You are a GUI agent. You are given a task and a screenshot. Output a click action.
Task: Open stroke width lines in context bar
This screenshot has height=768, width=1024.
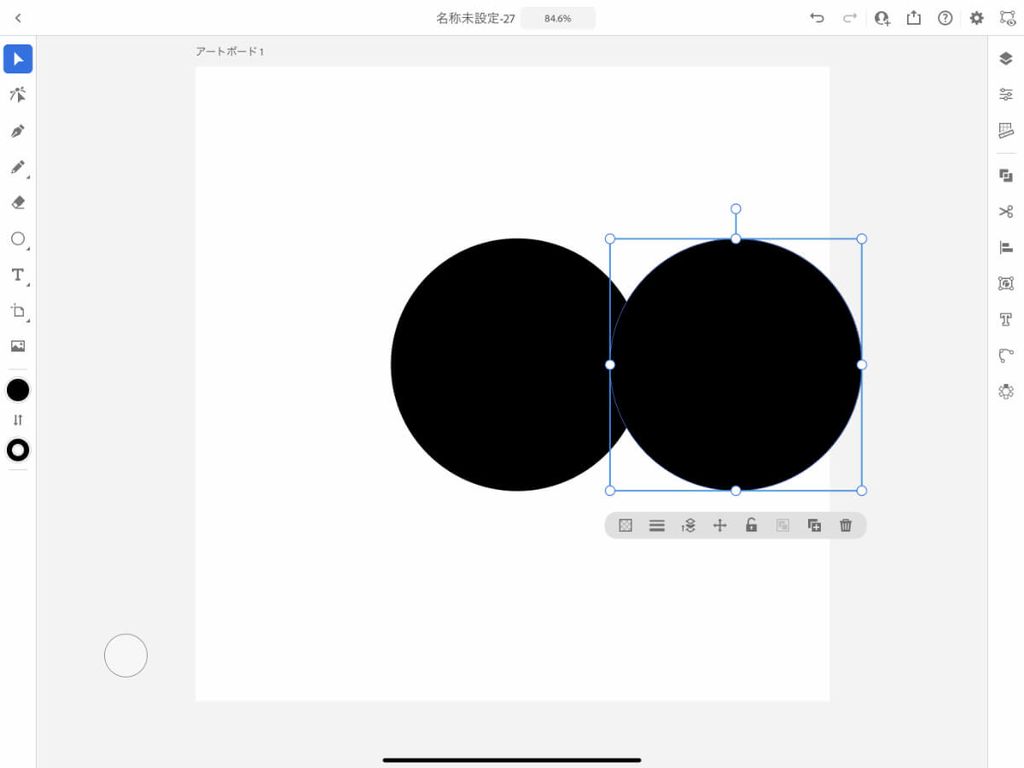[657, 526]
